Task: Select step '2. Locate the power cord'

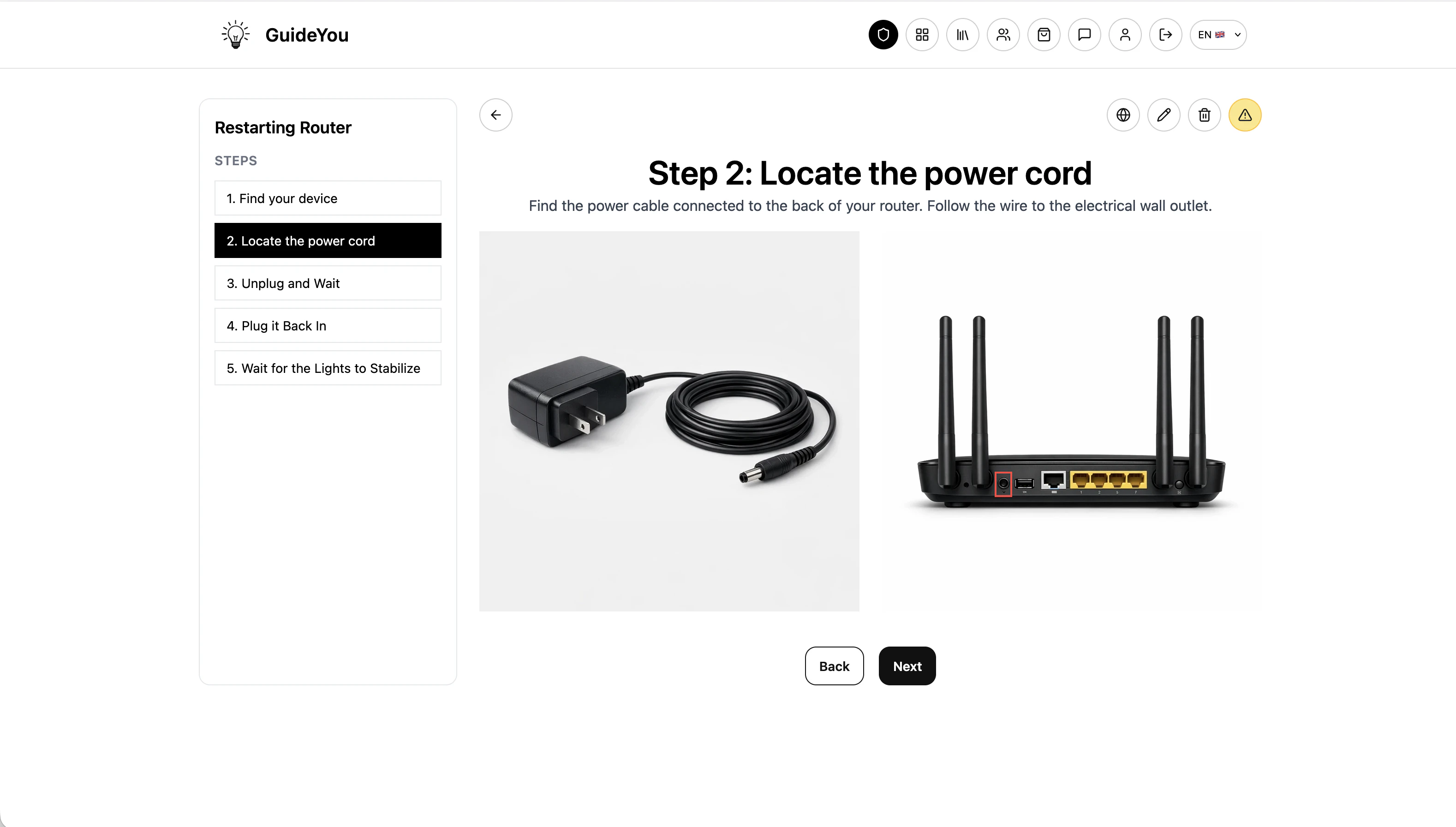Action: (328, 240)
